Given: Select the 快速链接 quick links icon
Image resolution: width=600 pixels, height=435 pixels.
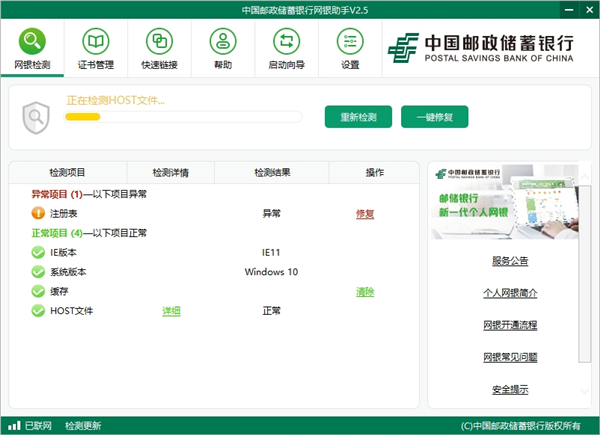Looking at the screenshot, I should click(x=159, y=42).
